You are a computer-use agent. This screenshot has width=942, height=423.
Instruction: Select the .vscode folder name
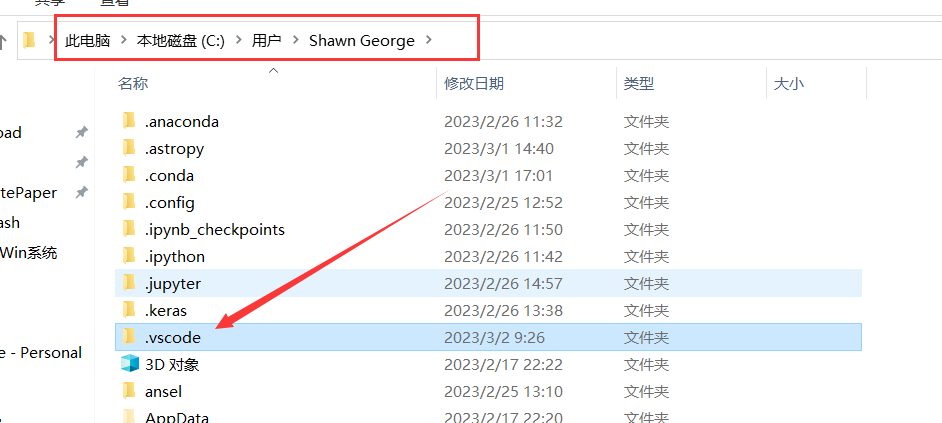pos(172,338)
